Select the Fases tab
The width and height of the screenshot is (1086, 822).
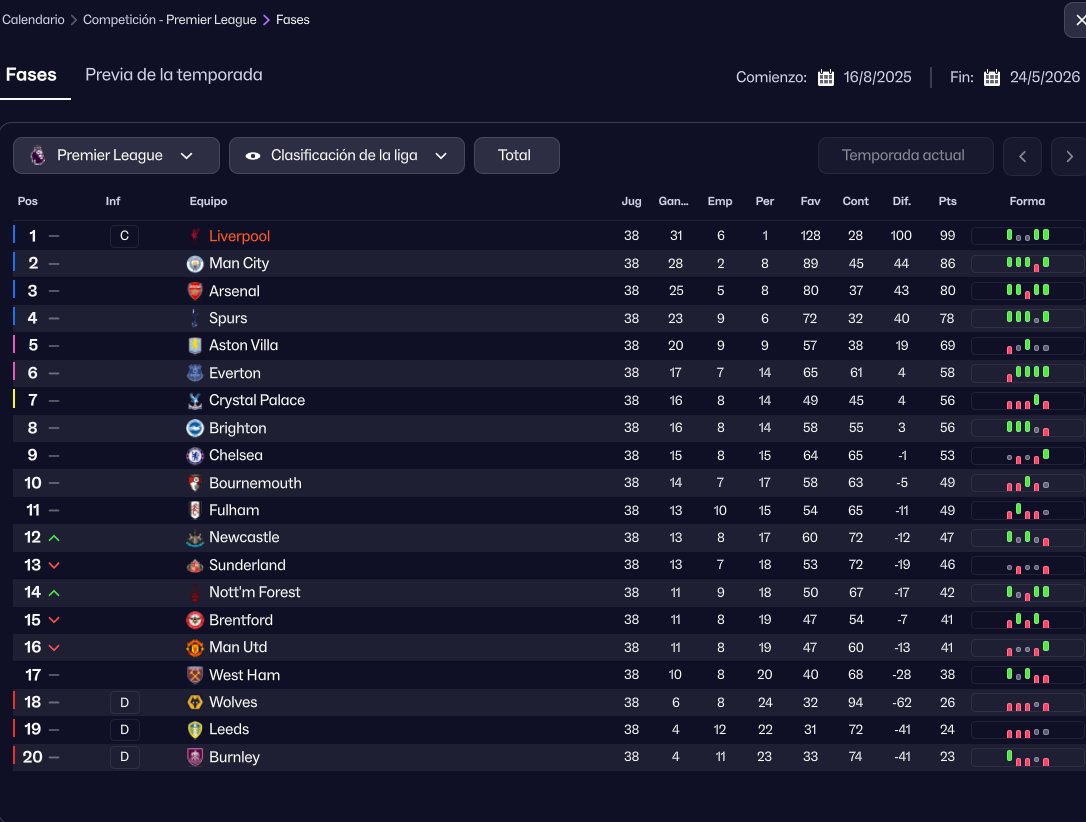click(31, 75)
